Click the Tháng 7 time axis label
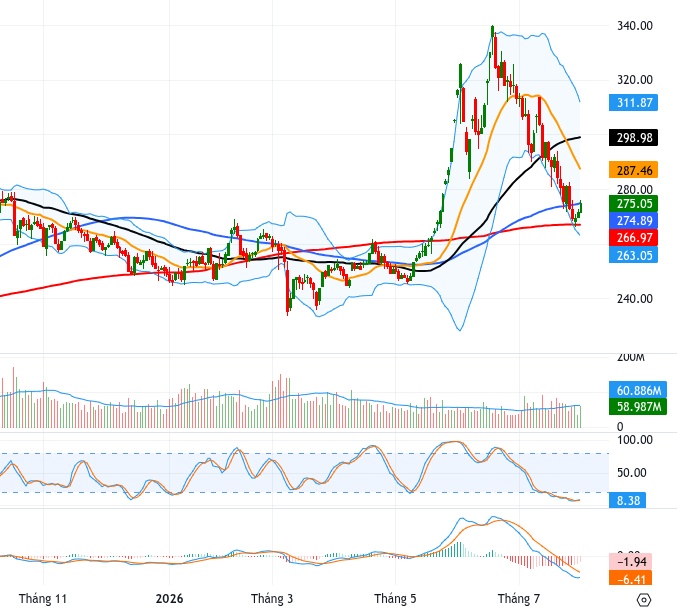Screen dimensions: 677x612 519,599
